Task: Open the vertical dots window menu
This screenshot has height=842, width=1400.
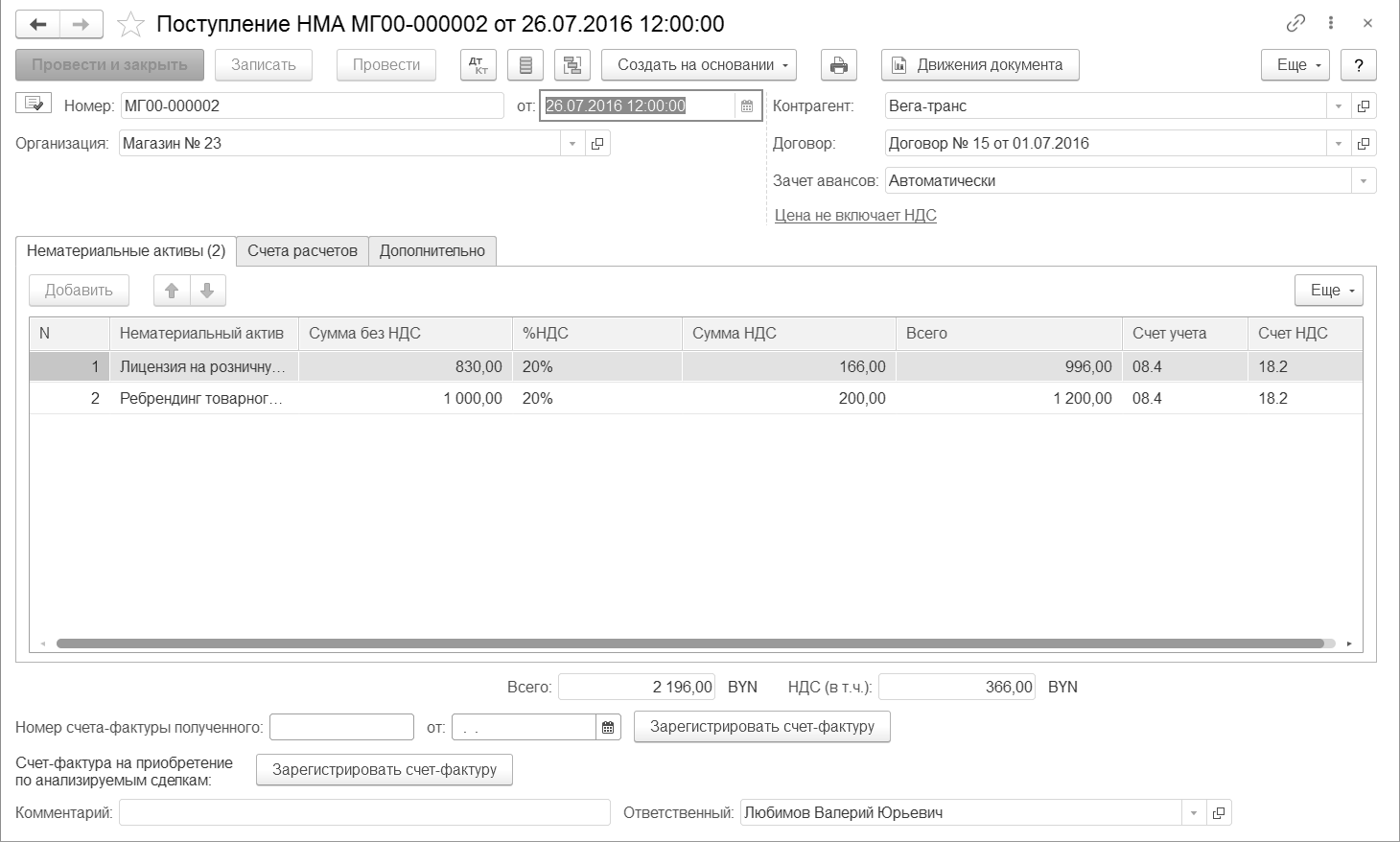Action: [1331, 23]
